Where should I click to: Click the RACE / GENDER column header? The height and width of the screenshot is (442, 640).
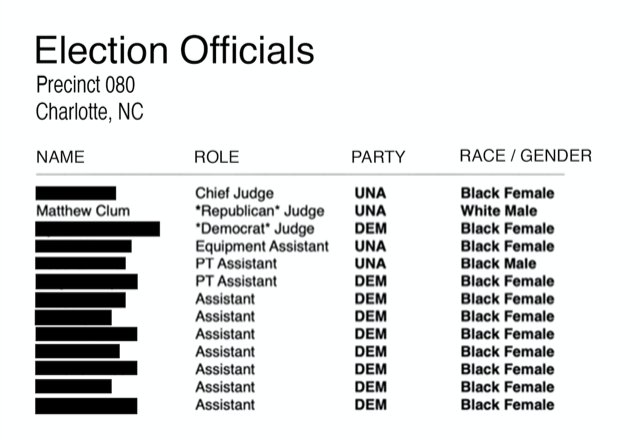pos(526,156)
